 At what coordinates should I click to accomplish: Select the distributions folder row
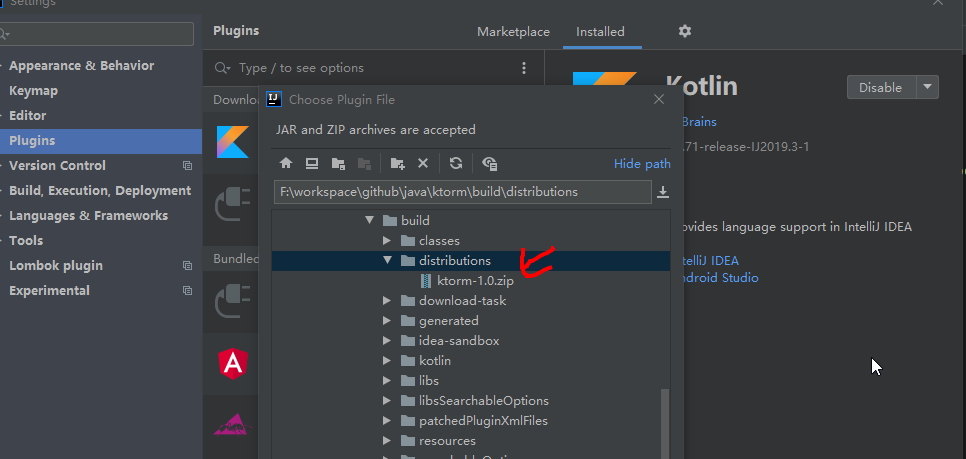point(471,261)
